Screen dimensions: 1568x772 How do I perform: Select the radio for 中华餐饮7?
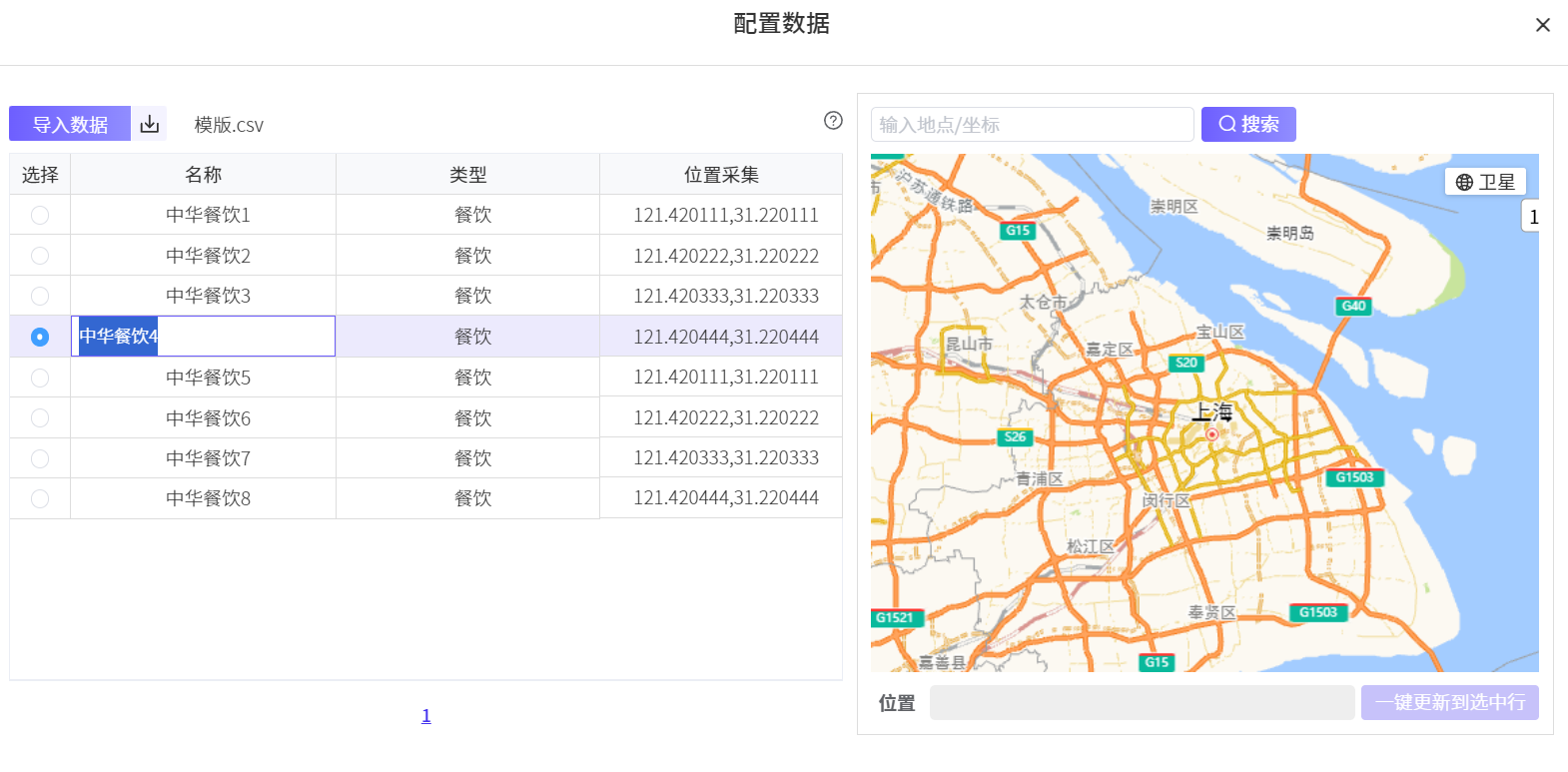tap(40, 458)
